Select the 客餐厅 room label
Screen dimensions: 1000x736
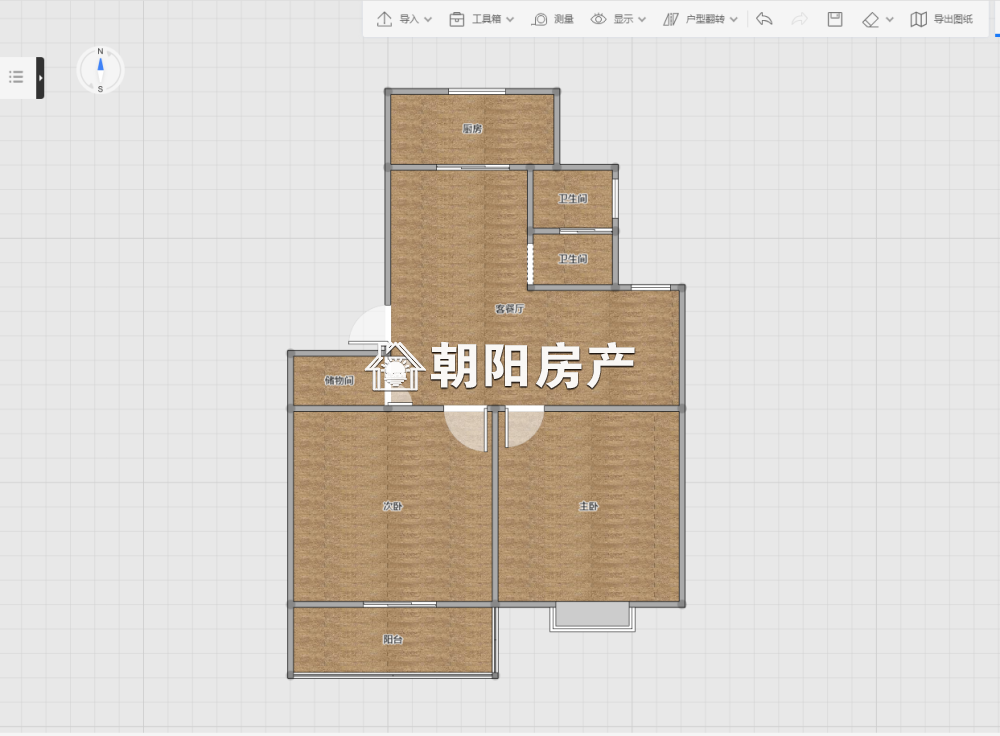pos(510,309)
